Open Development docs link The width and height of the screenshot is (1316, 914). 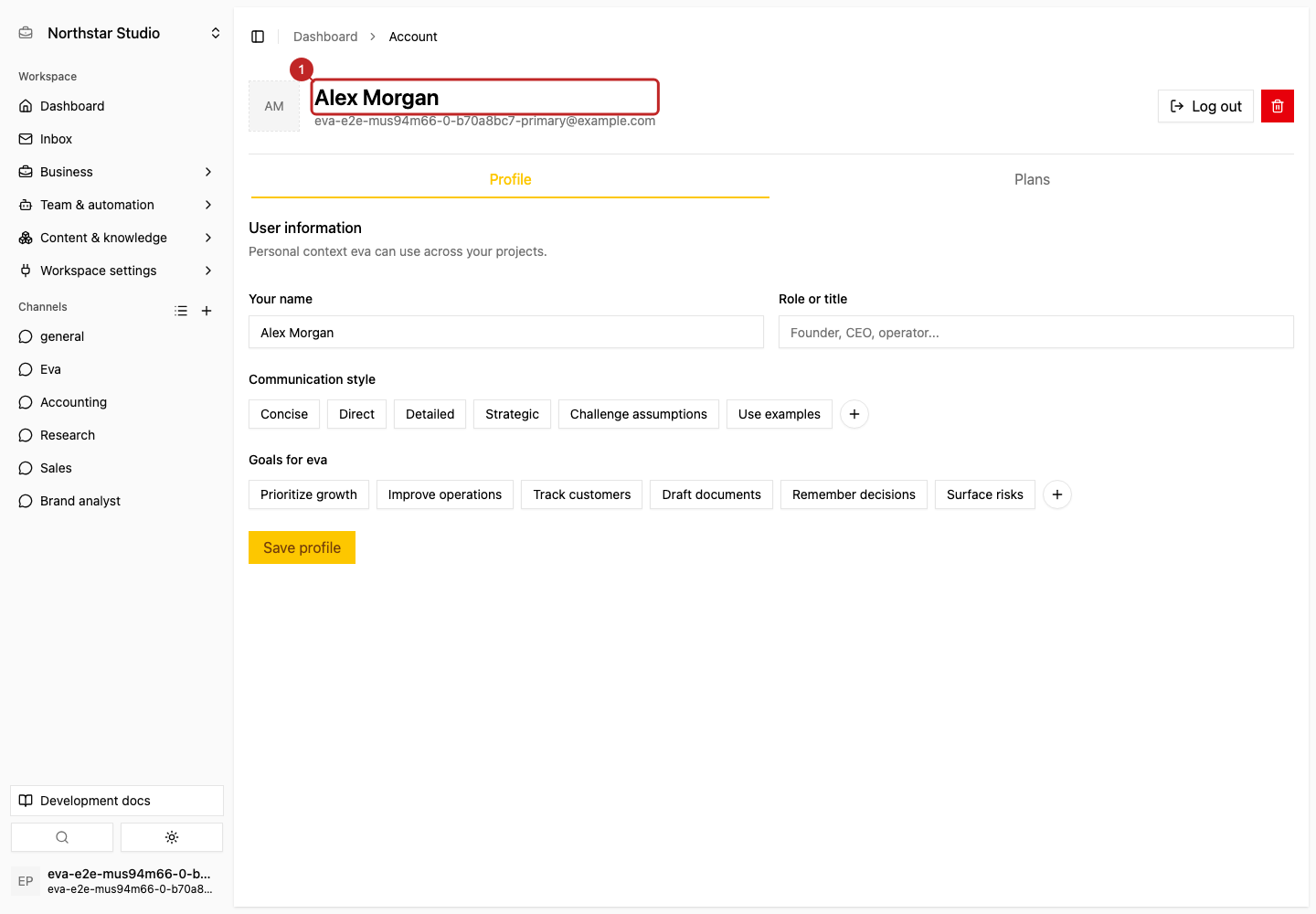coord(117,801)
